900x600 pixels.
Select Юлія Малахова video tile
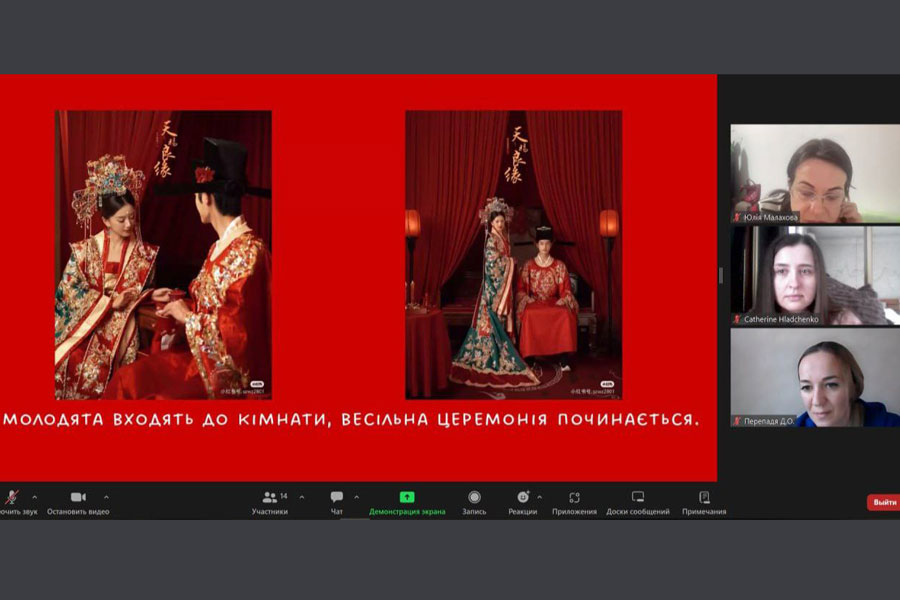(814, 173)
